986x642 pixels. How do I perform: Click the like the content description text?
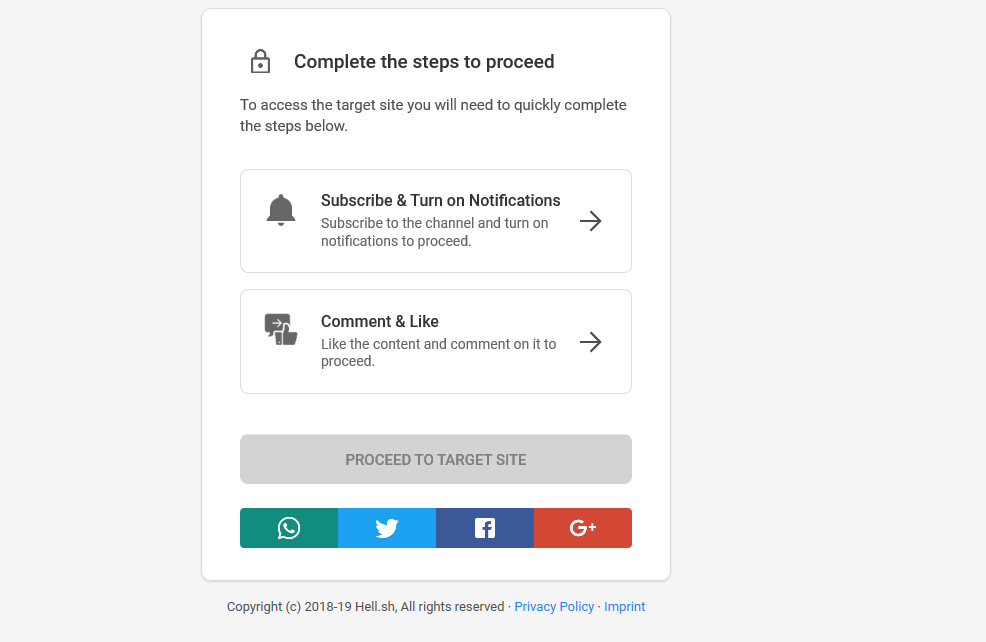[438, 352]
